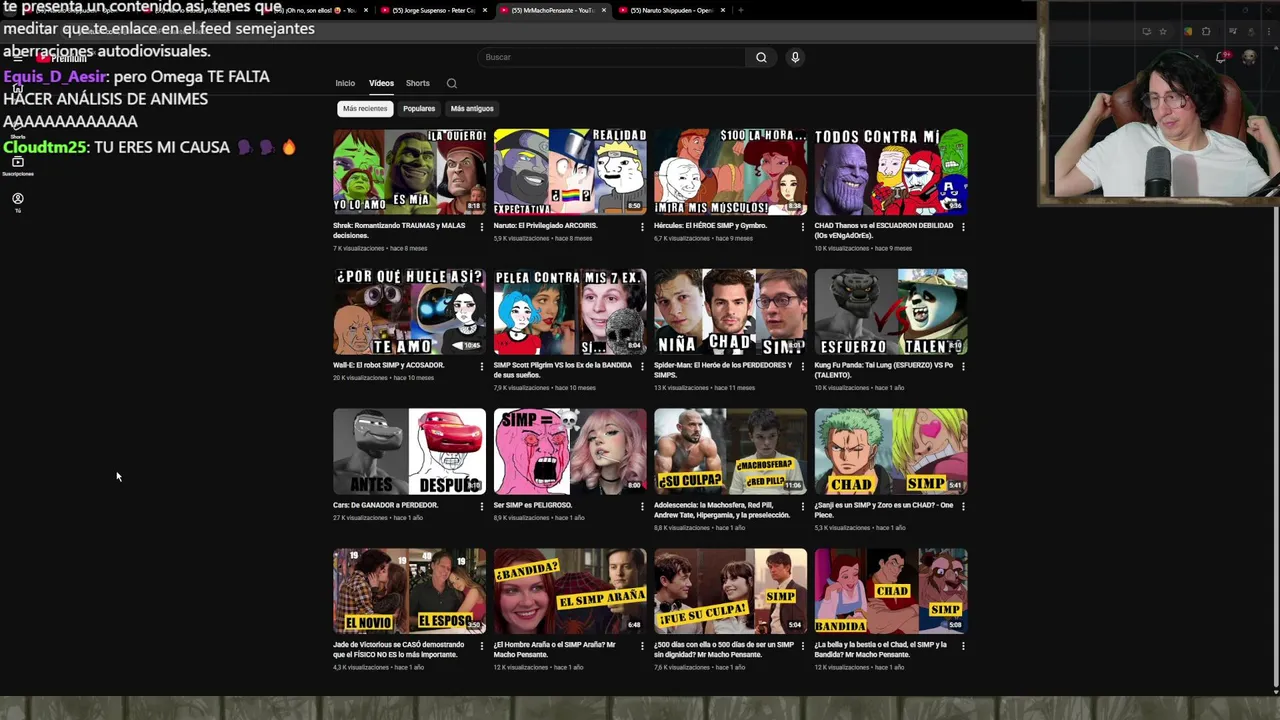This screenshot has width=1280, height=720.
Task: Open the Zoro Chad vs Sanji Simp thumbnail
Action: [891, 451]
